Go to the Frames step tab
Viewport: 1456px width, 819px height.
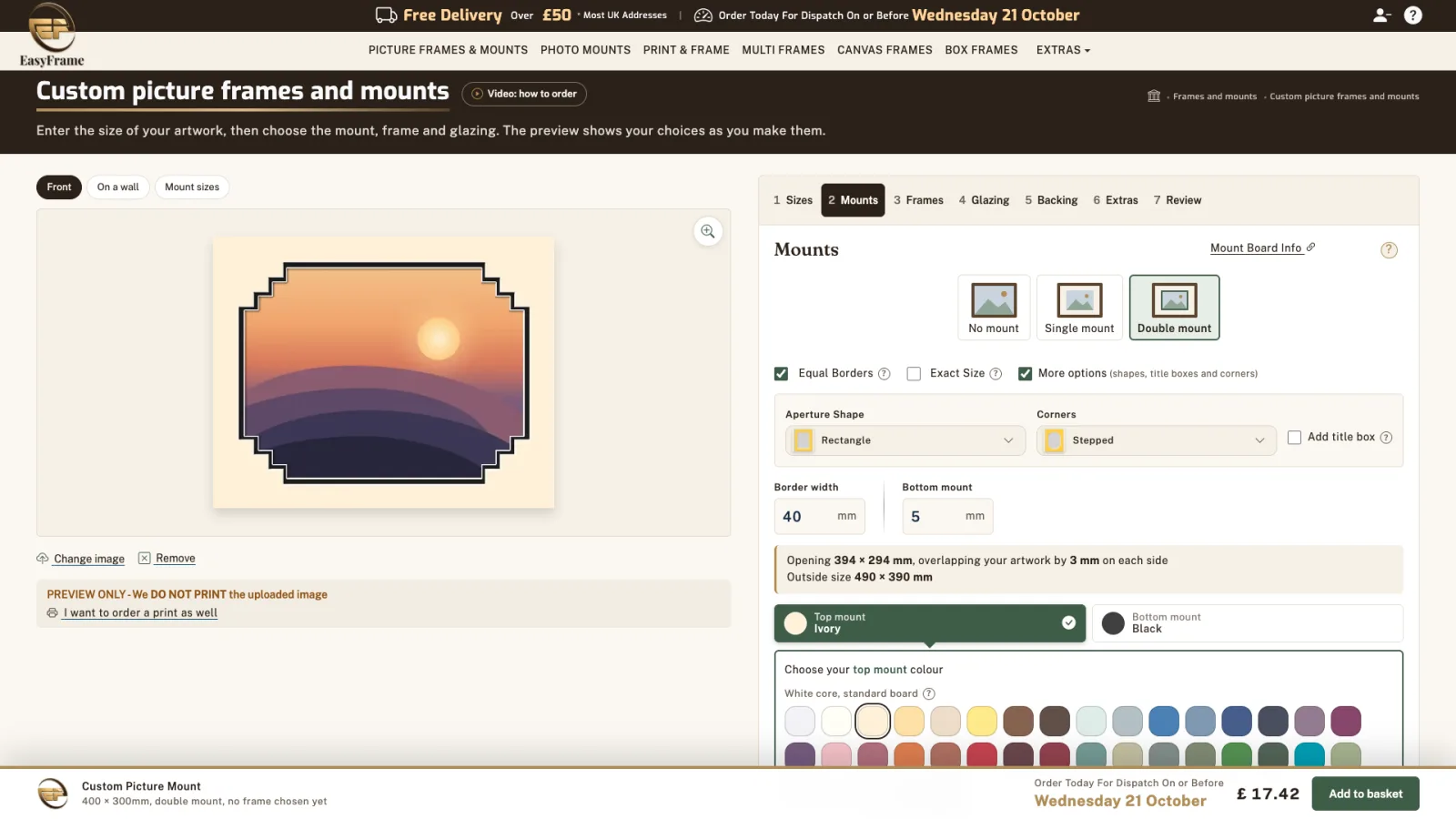(x=918, y=200)
